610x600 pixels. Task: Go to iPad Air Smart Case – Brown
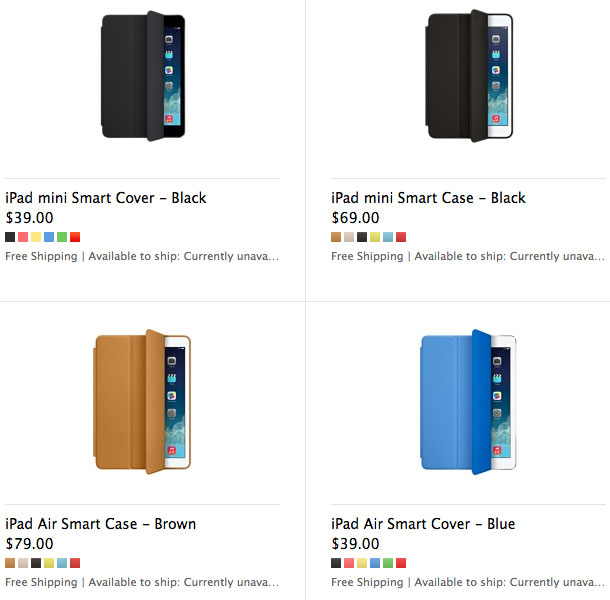[x=101, y=523]
